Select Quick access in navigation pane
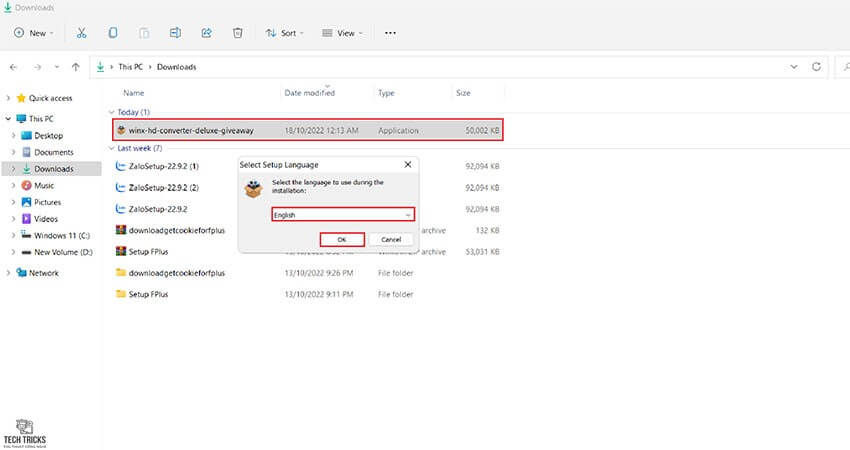 (50, 98)
